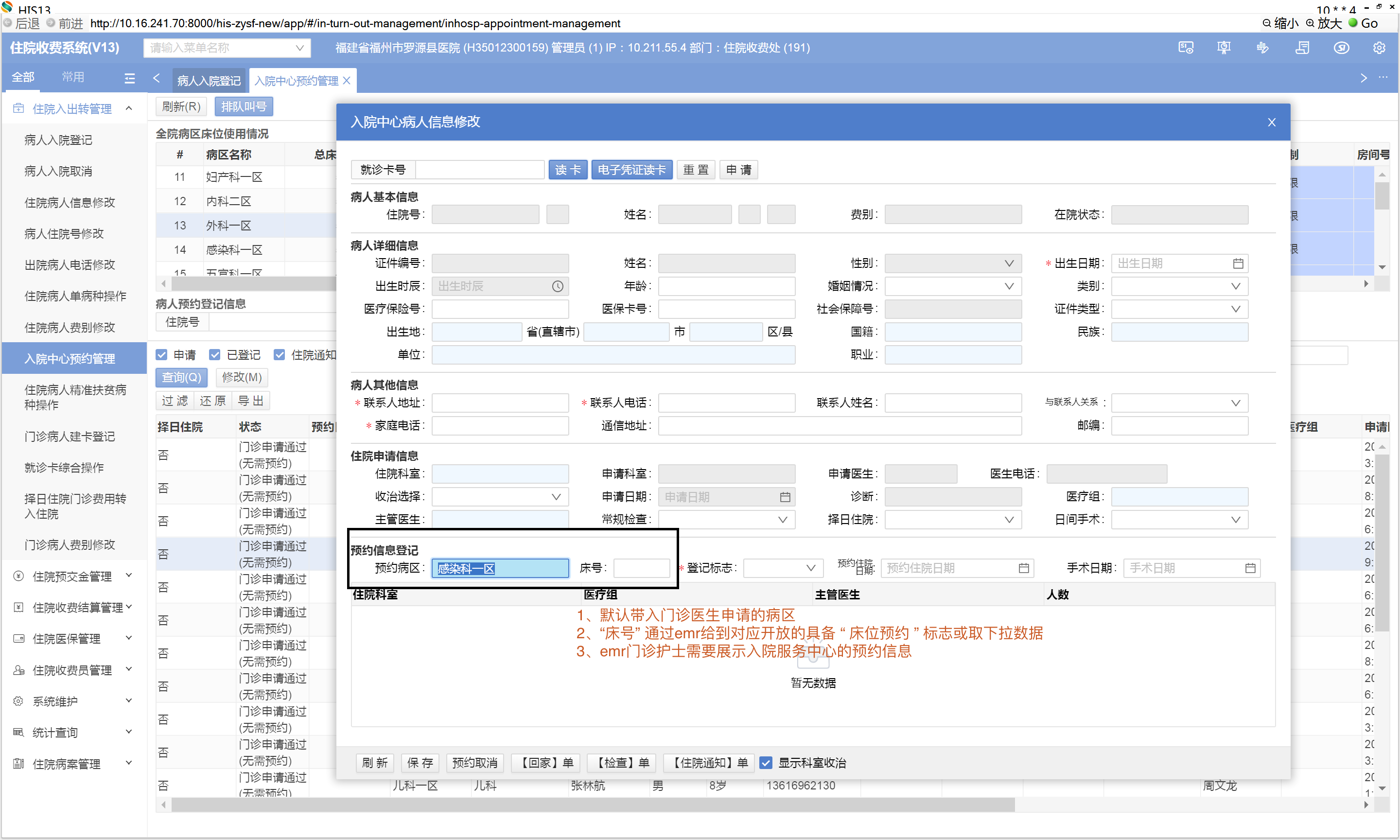Open the 性别 dropdown
The width and height of the screenshot is (1400, 840).
pos(952,263)
